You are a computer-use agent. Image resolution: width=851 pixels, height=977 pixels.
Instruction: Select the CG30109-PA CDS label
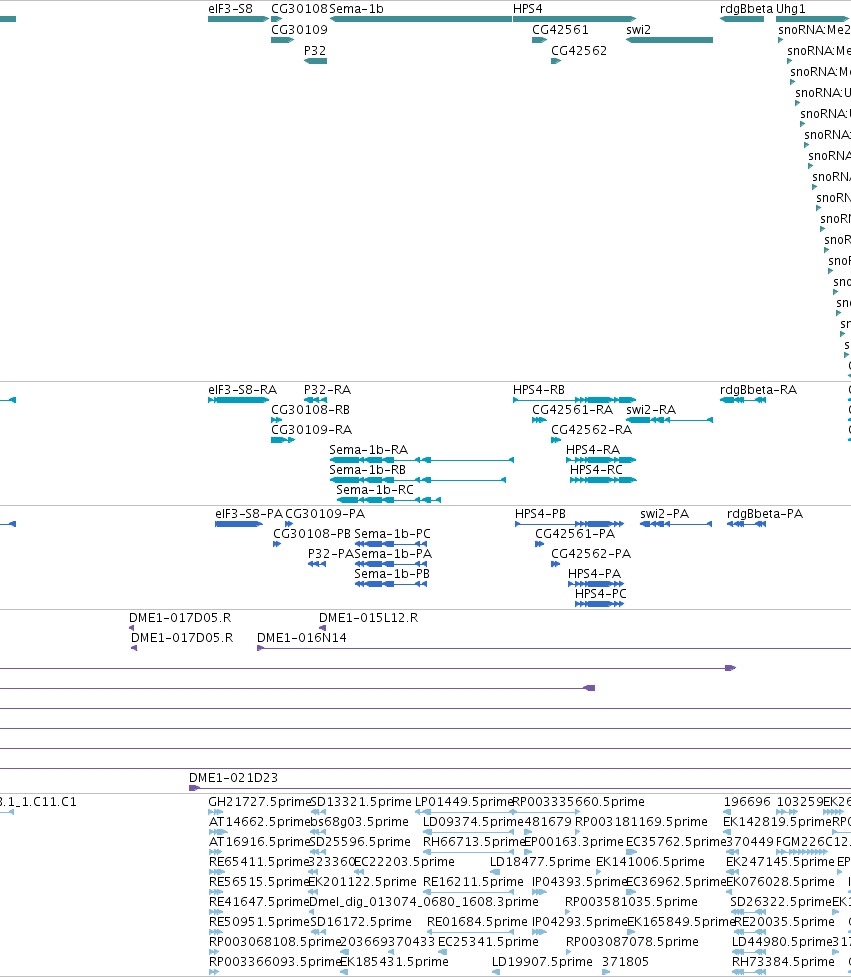tap(325, 514)
